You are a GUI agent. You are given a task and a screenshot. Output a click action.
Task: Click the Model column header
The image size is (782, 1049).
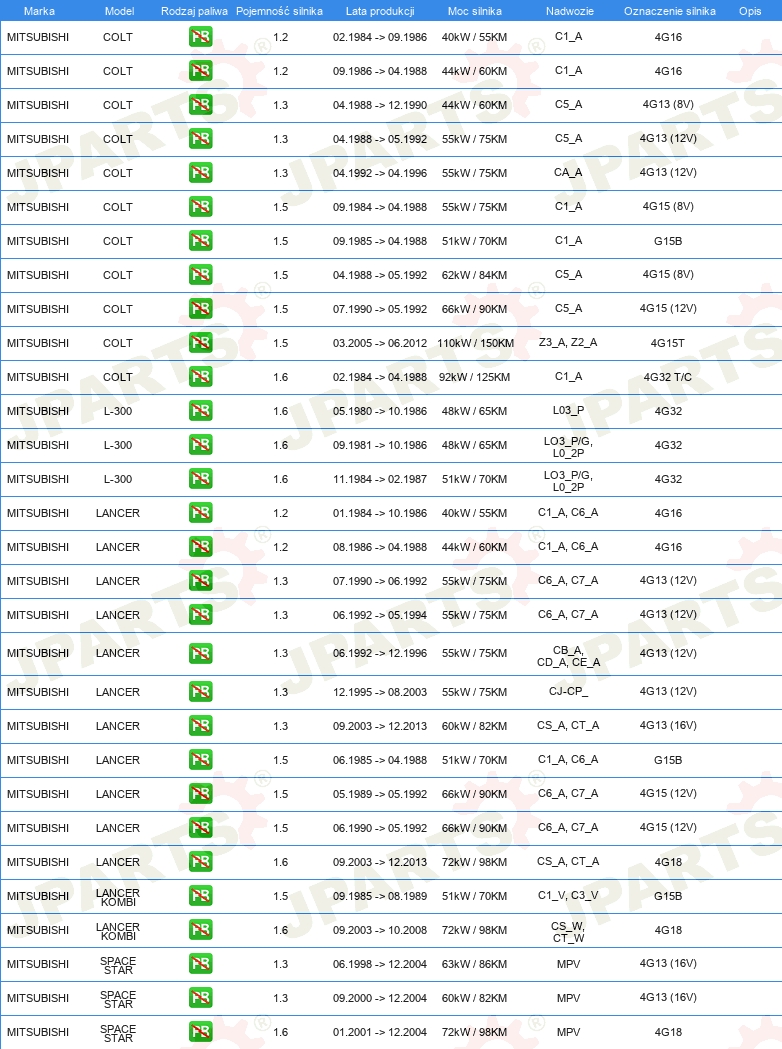tap(119, 11)
